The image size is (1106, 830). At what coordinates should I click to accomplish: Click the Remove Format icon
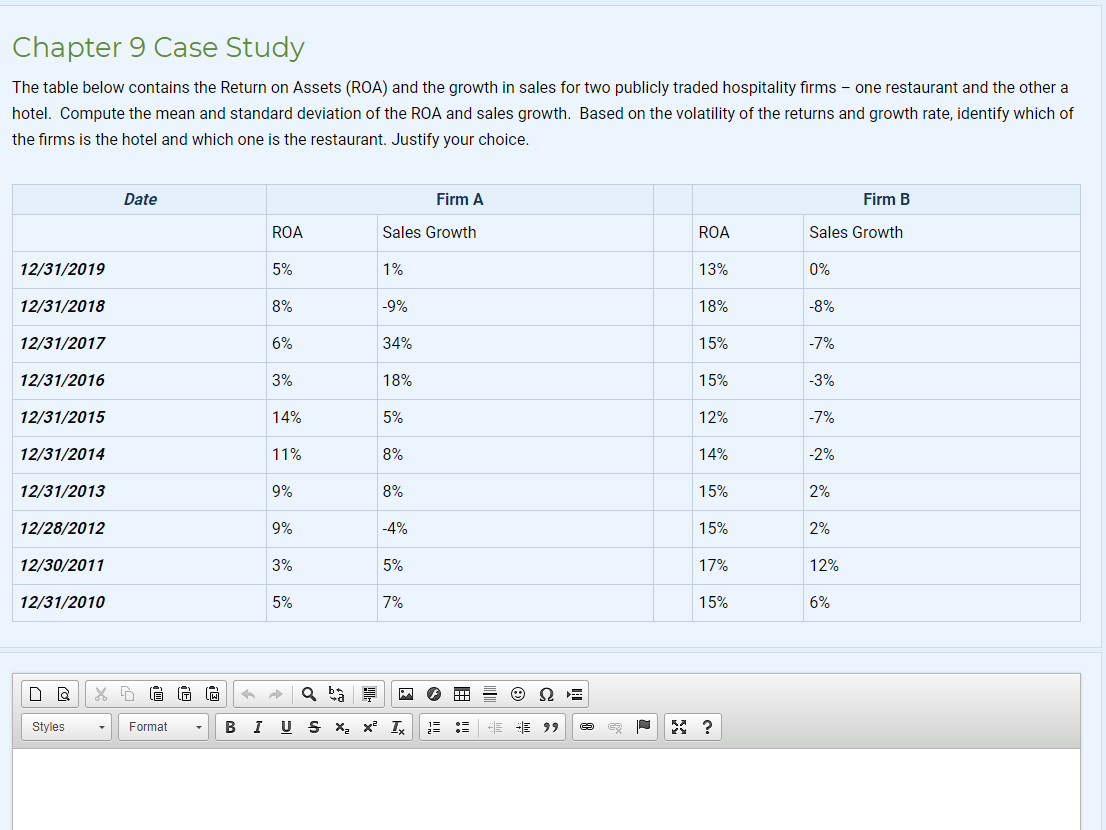pyautogui.click(x=398, y=727)
